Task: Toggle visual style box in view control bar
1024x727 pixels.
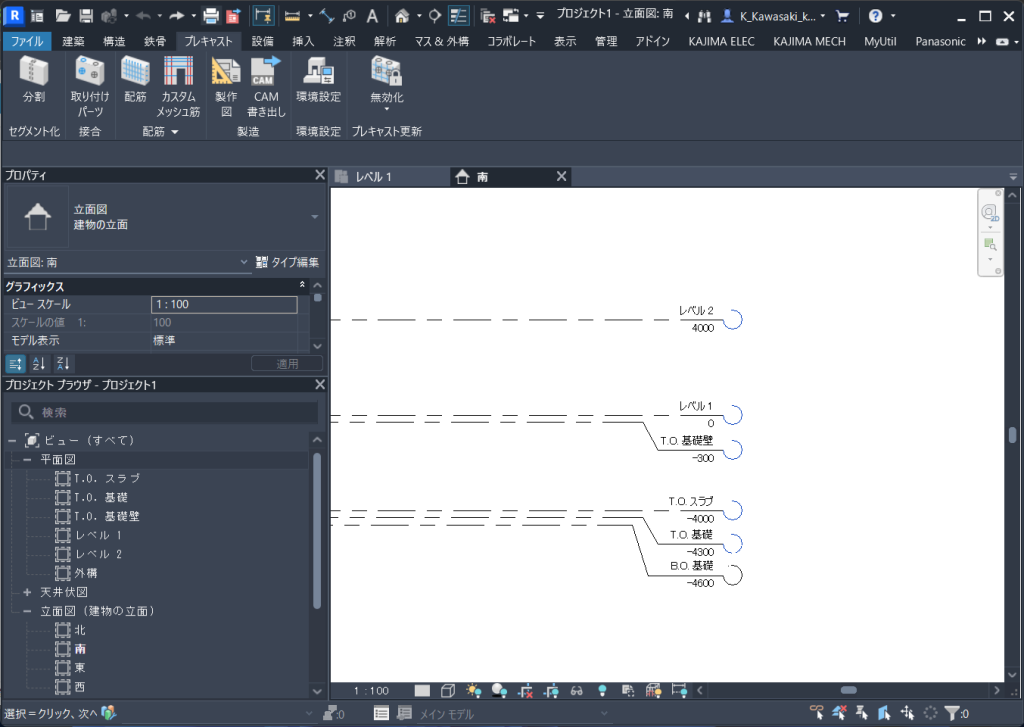Action: pyautogui.click(x=448, y=690)
